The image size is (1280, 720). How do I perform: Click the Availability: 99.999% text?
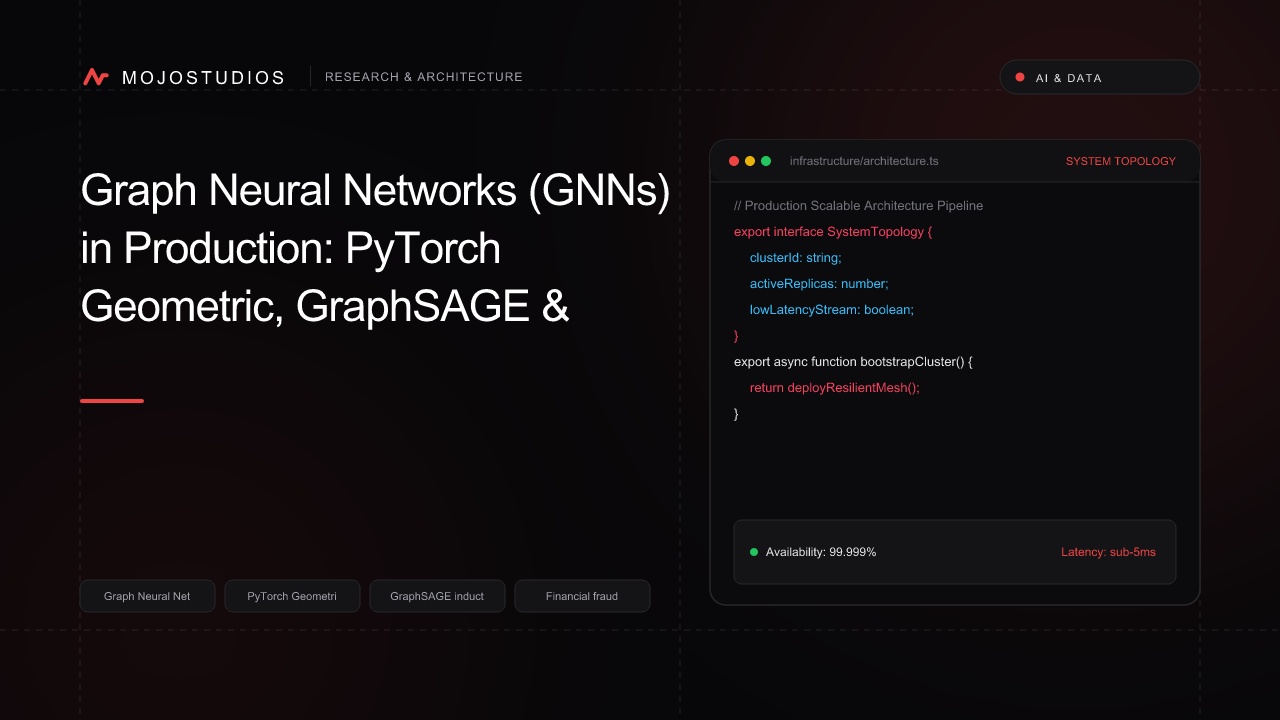tap(821, 552)
